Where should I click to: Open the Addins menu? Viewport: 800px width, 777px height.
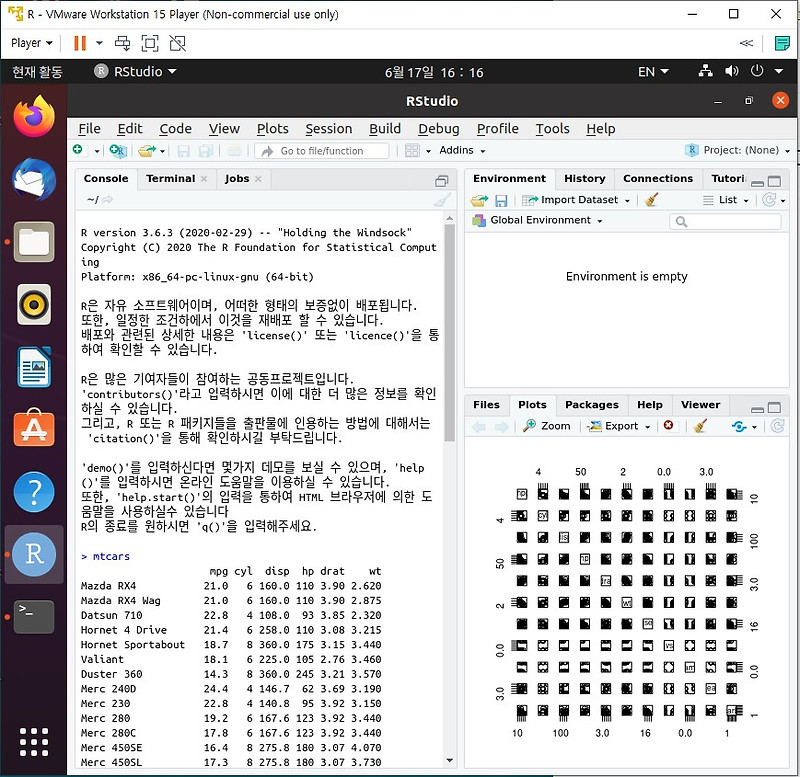[x=457, y=149]
